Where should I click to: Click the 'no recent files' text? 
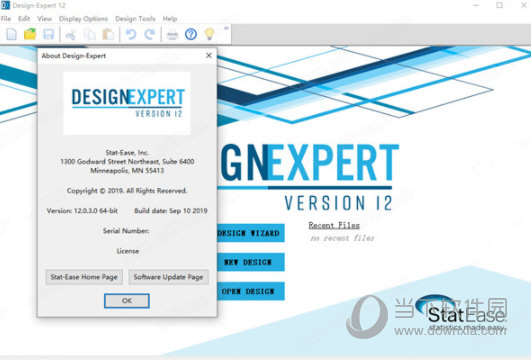pyautogui.click(x=342, y=238)
